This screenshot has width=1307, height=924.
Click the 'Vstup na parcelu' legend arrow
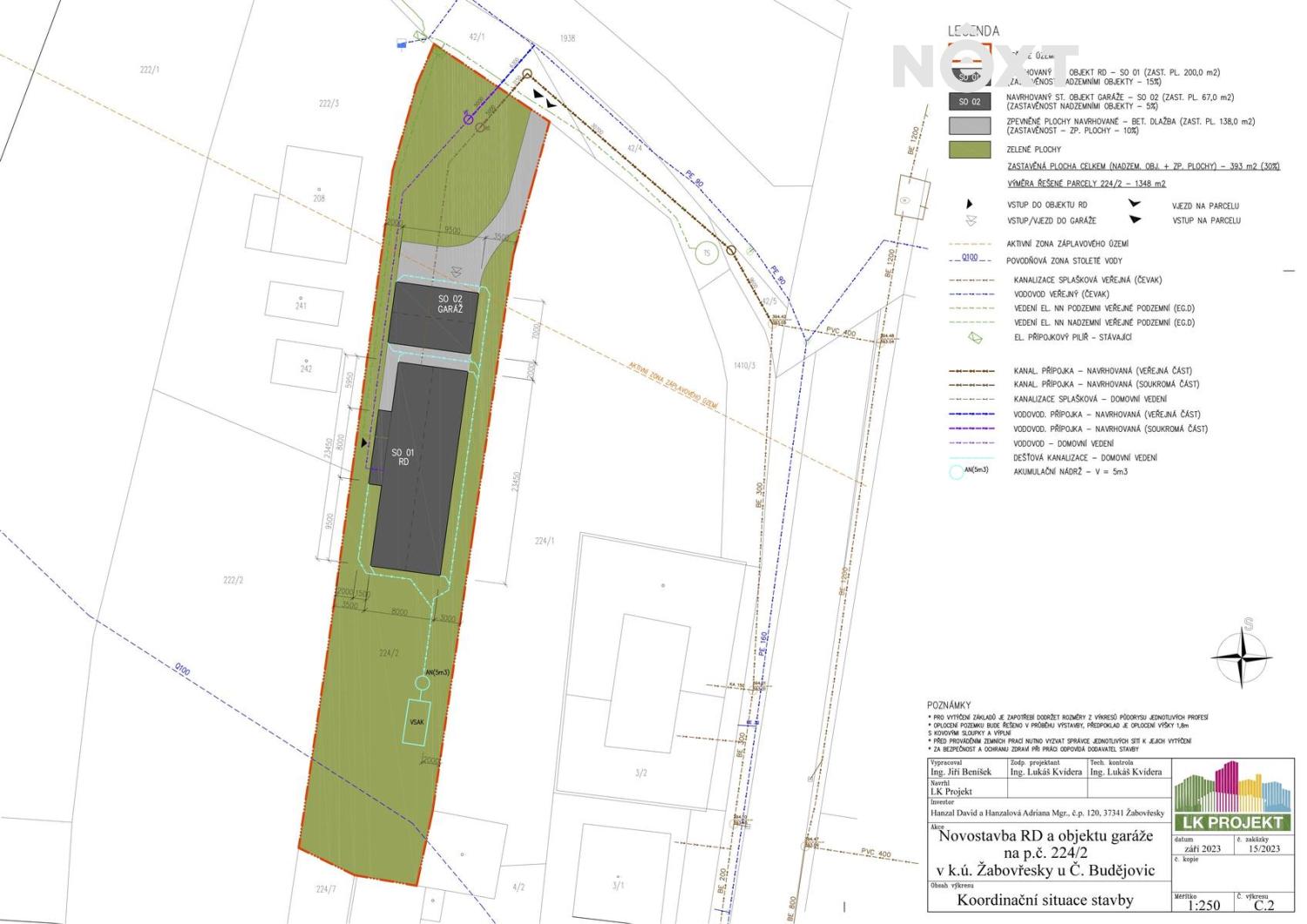[x=1134, y=219]
